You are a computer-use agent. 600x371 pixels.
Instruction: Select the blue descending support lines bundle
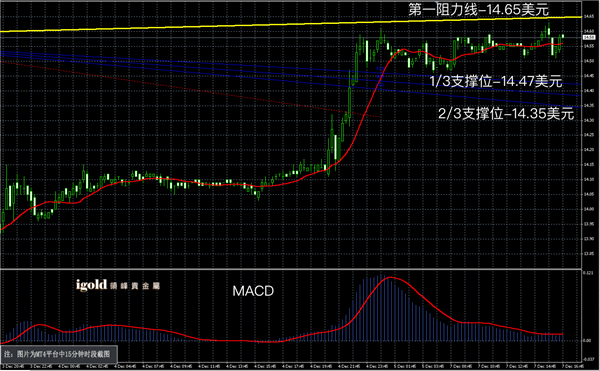coord(291,76)
